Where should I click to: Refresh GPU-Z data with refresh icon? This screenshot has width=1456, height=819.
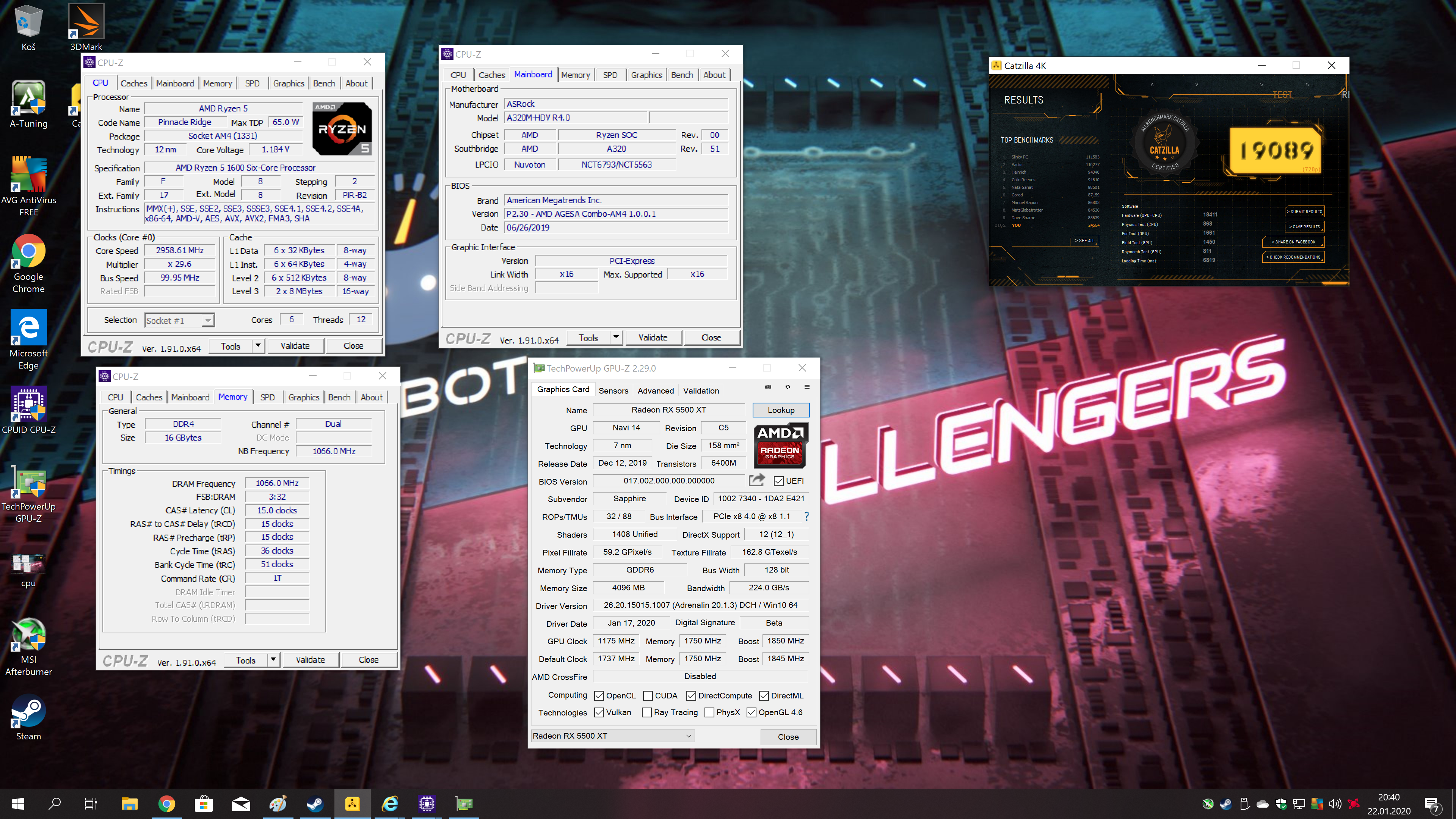[x=788, y=387]
